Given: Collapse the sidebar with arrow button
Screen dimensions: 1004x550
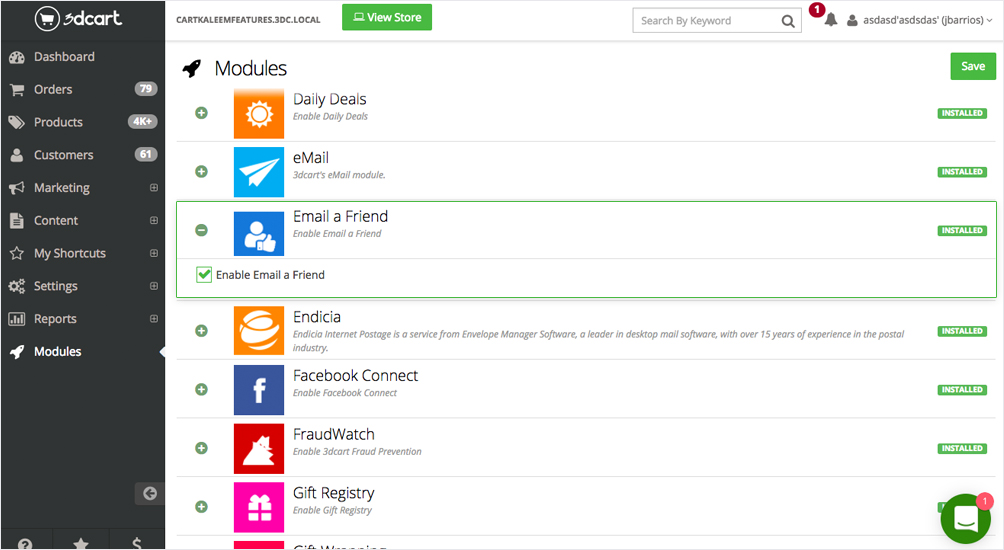Looking at the screenshot, I should click(149, 493).
